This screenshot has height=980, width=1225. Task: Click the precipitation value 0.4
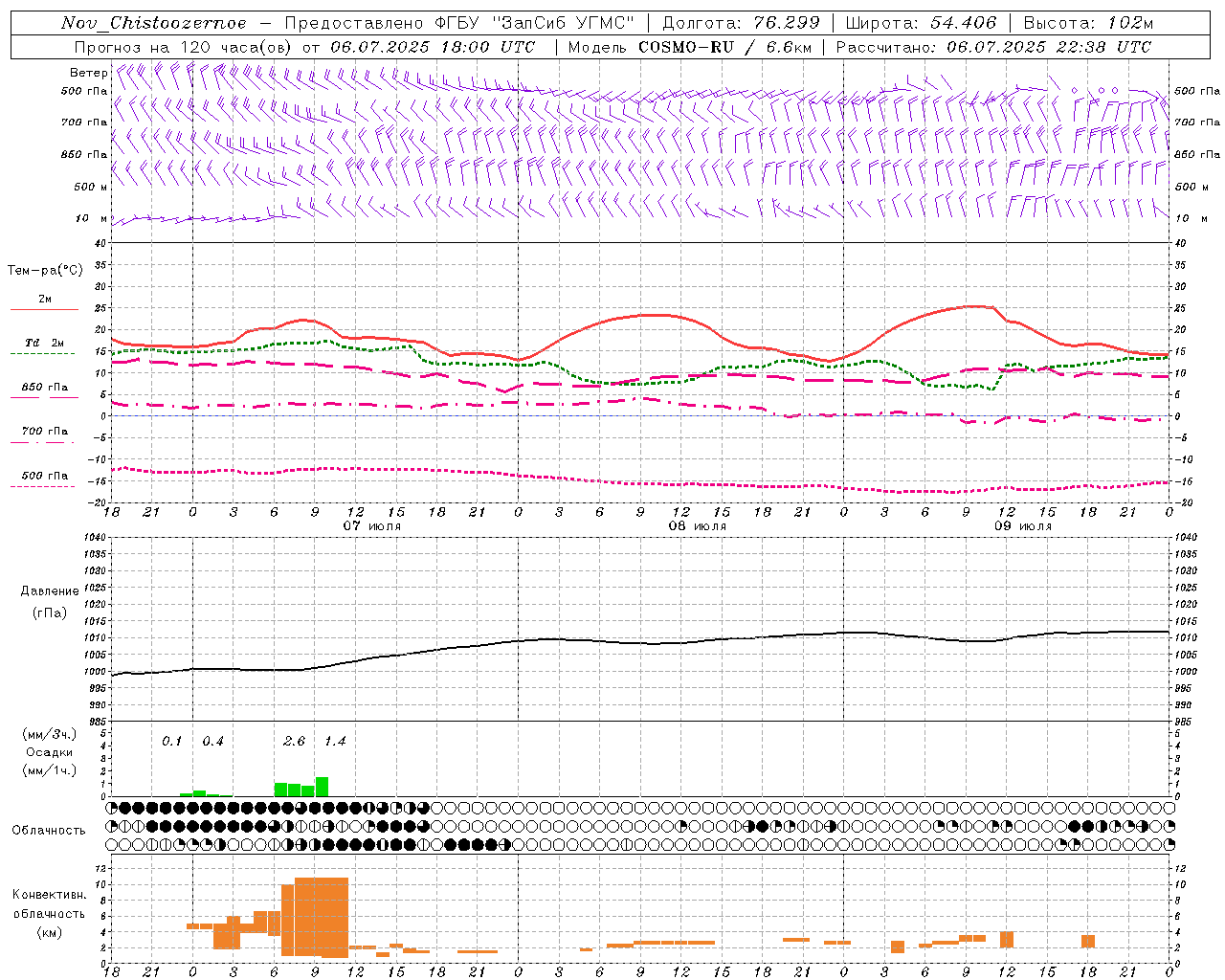tap(212, 742)
